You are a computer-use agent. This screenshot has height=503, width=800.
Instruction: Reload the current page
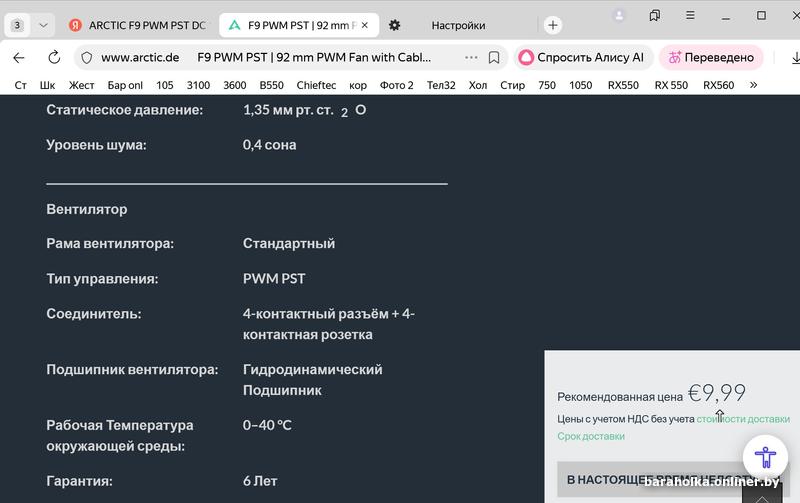pyautogui.click(x=54, y=58)
